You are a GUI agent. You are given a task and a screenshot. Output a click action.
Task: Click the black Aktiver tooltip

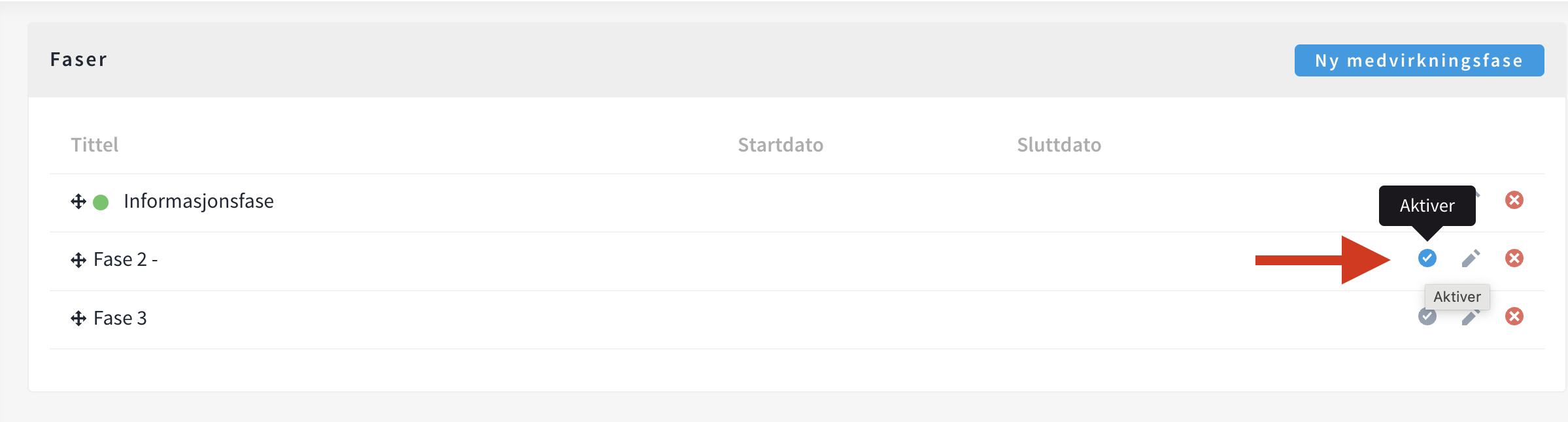(1427, 206)
